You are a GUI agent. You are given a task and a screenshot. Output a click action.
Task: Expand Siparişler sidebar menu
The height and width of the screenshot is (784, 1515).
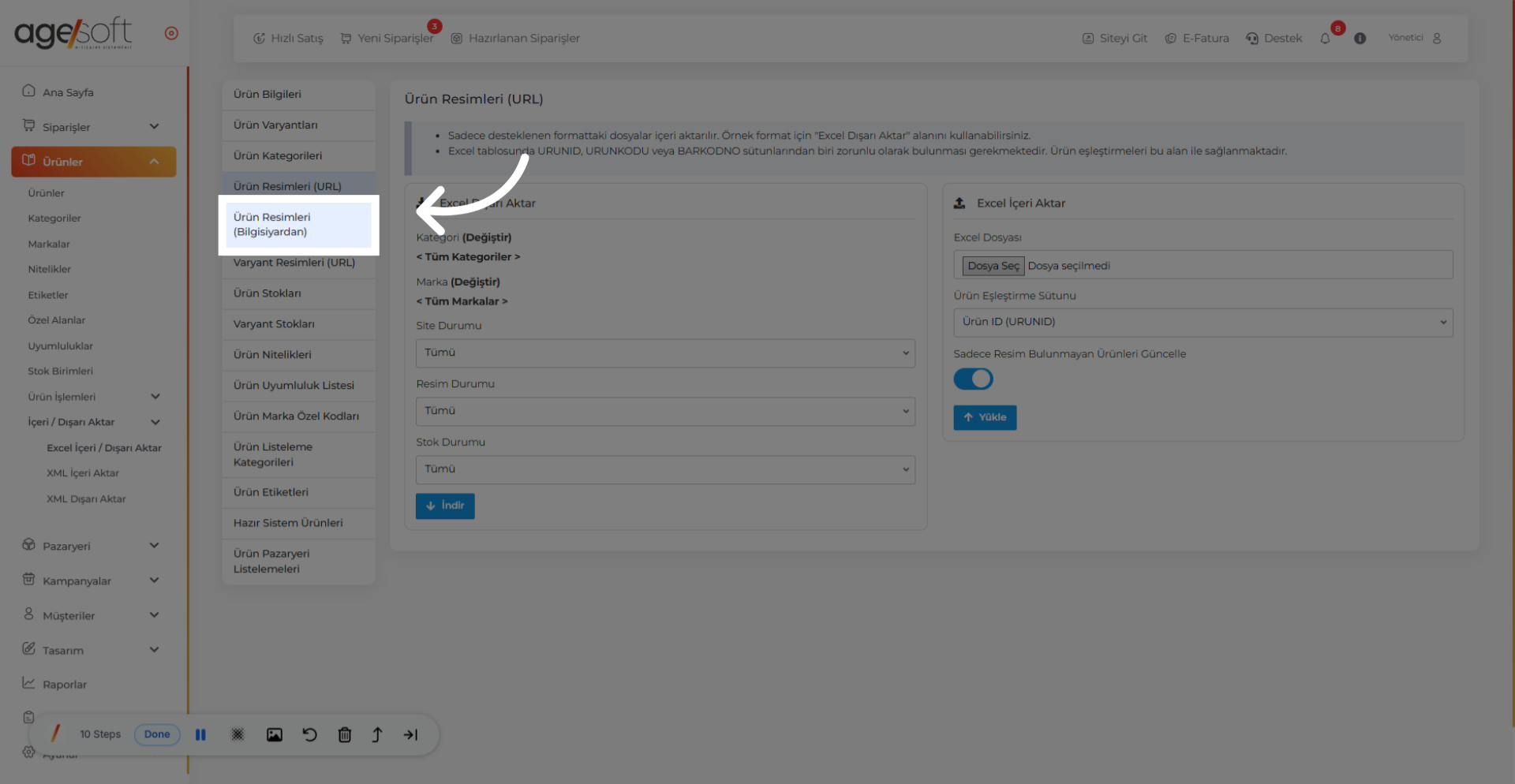[x=92, y=127]
